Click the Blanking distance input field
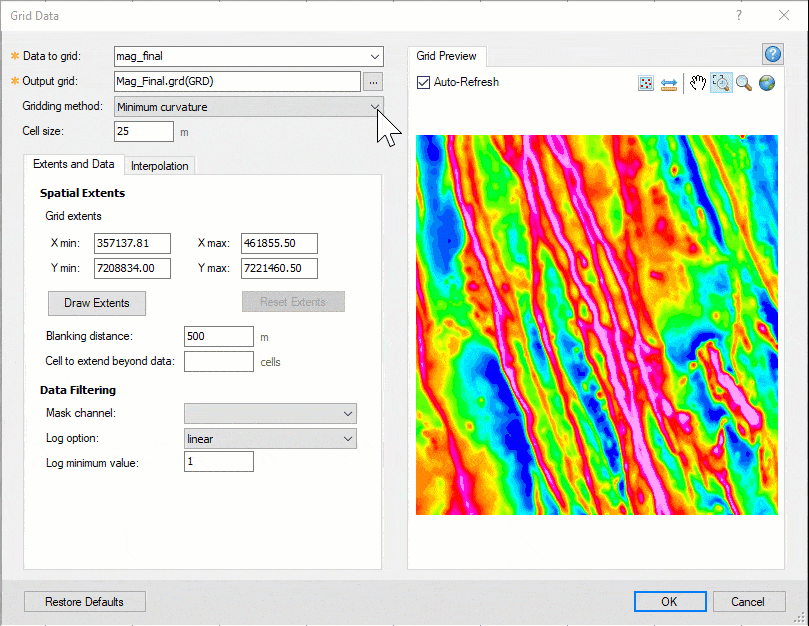The image size is (809, 626). (219, 336)
